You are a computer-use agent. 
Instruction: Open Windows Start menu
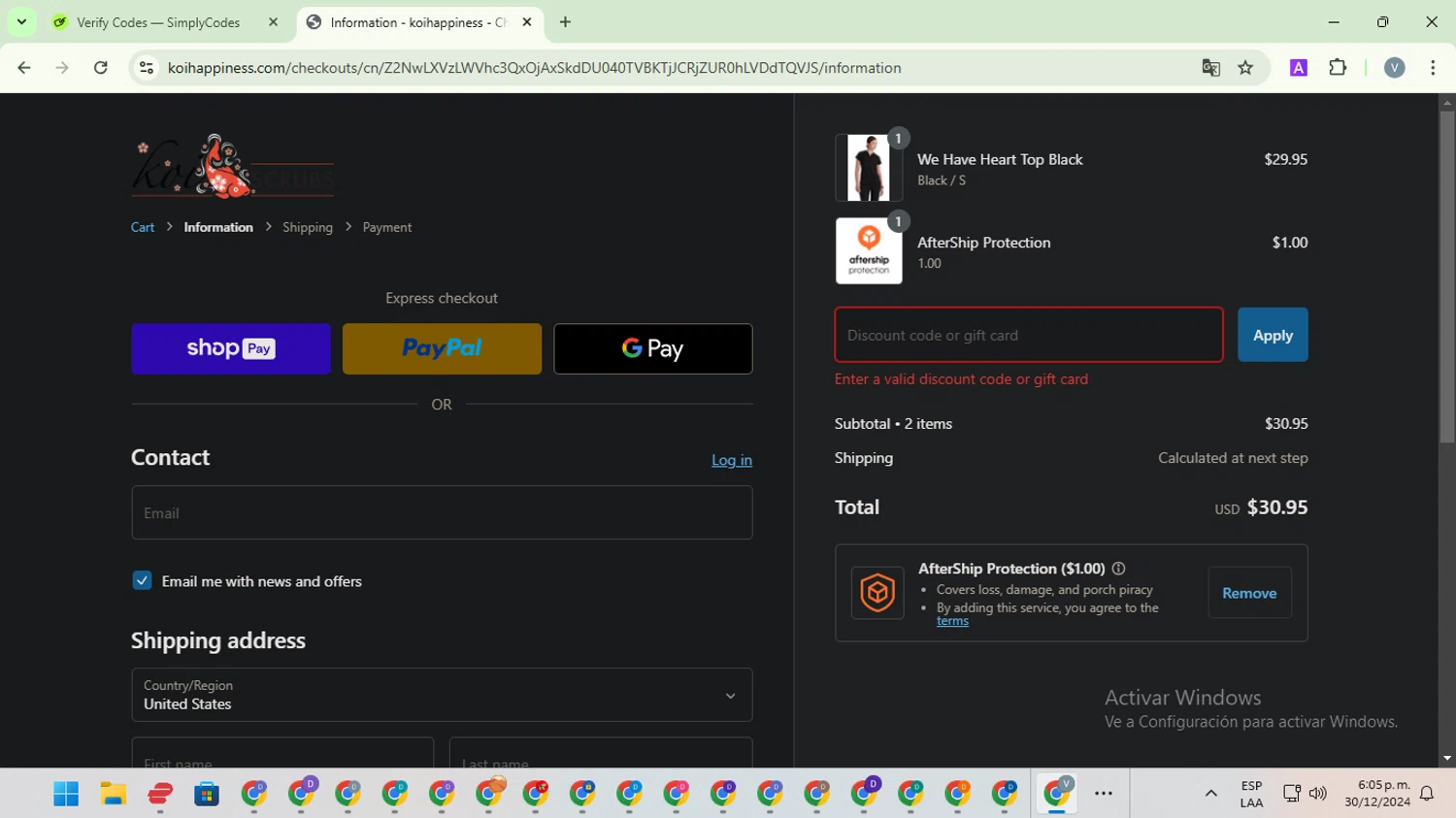click(66, 794)
